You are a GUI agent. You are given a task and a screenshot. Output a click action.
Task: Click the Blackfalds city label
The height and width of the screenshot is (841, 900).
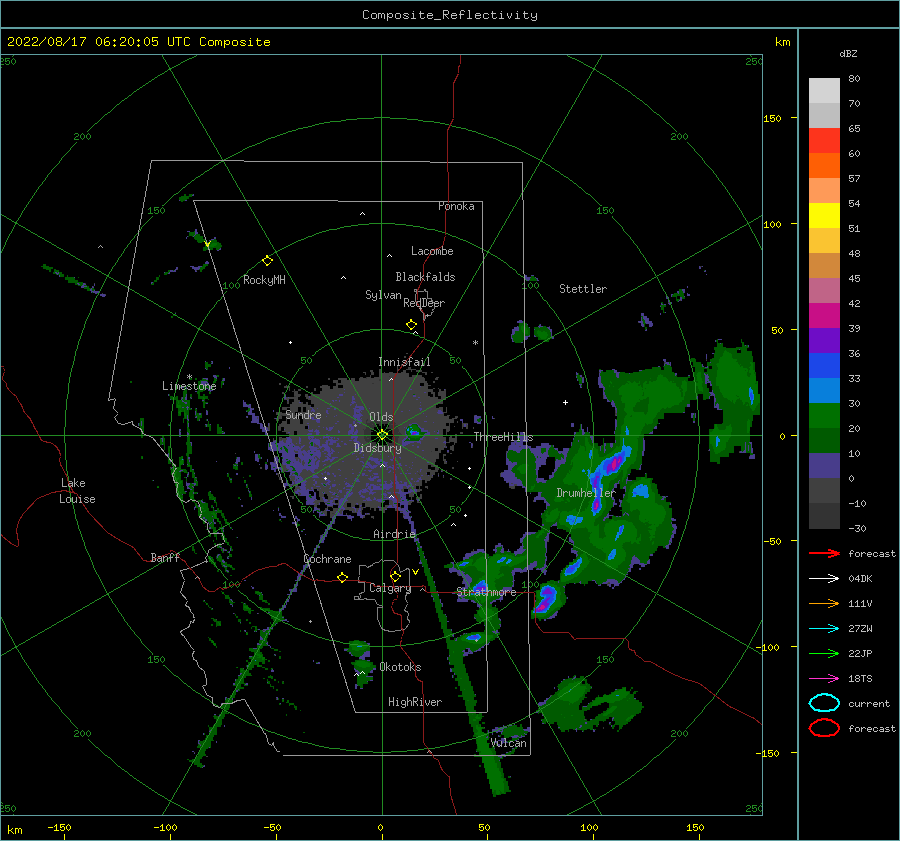[x=425, y=277]
